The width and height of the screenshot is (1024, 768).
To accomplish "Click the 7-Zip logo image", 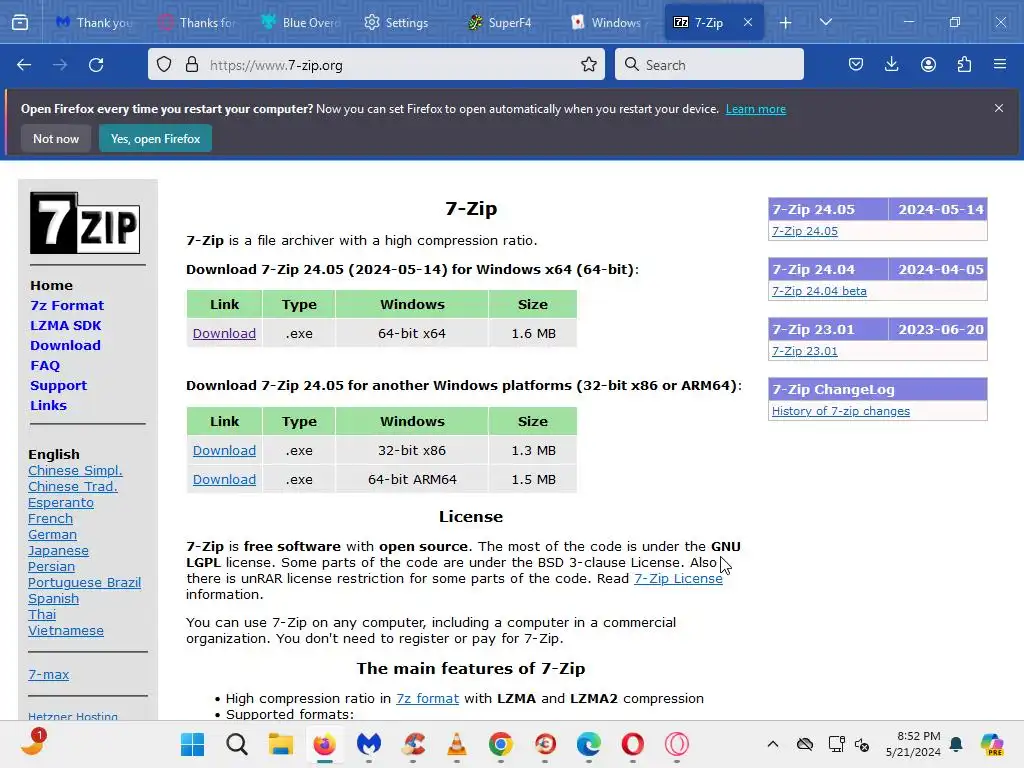I will point(85,223).
